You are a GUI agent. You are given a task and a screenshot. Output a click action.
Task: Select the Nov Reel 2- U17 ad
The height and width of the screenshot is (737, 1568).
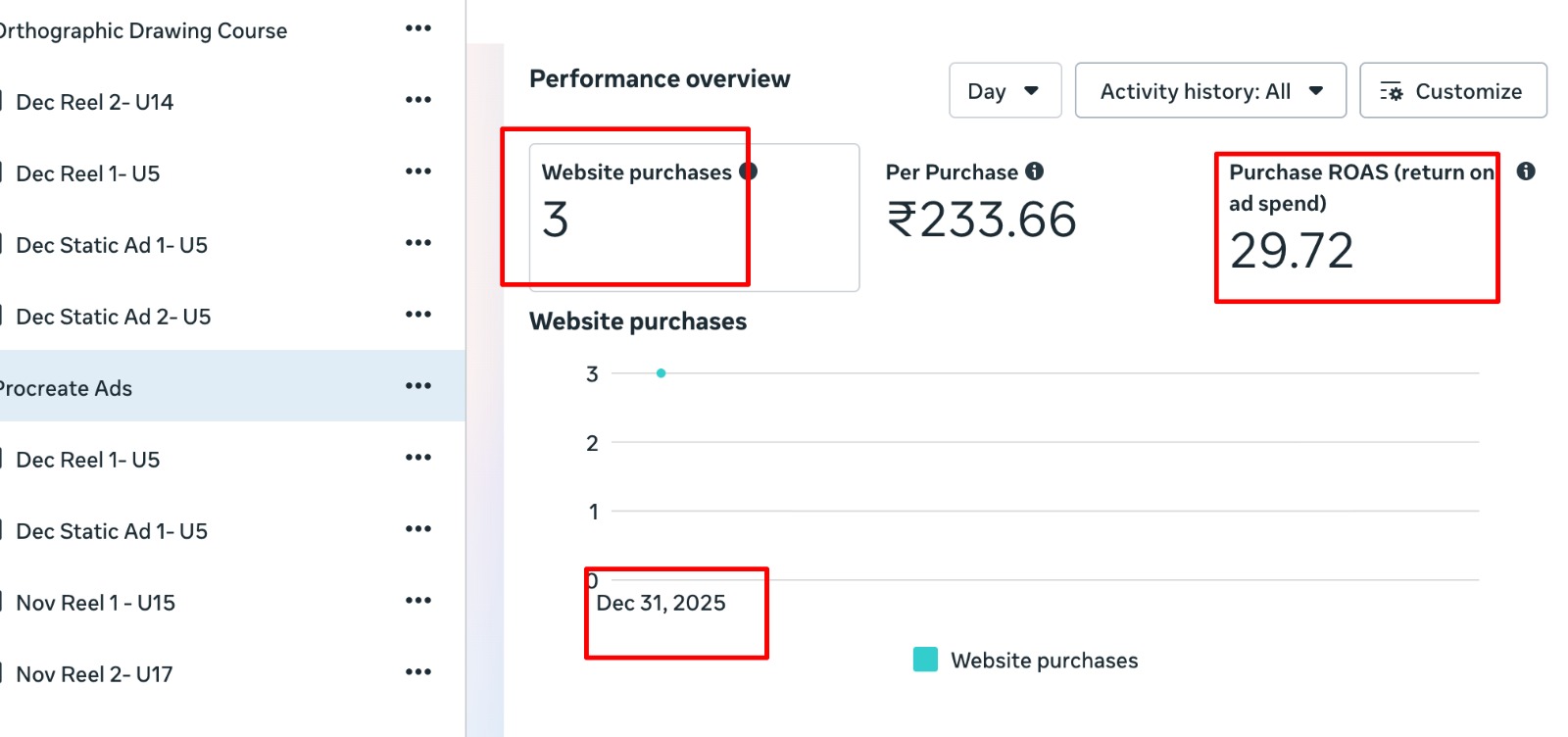95,674
